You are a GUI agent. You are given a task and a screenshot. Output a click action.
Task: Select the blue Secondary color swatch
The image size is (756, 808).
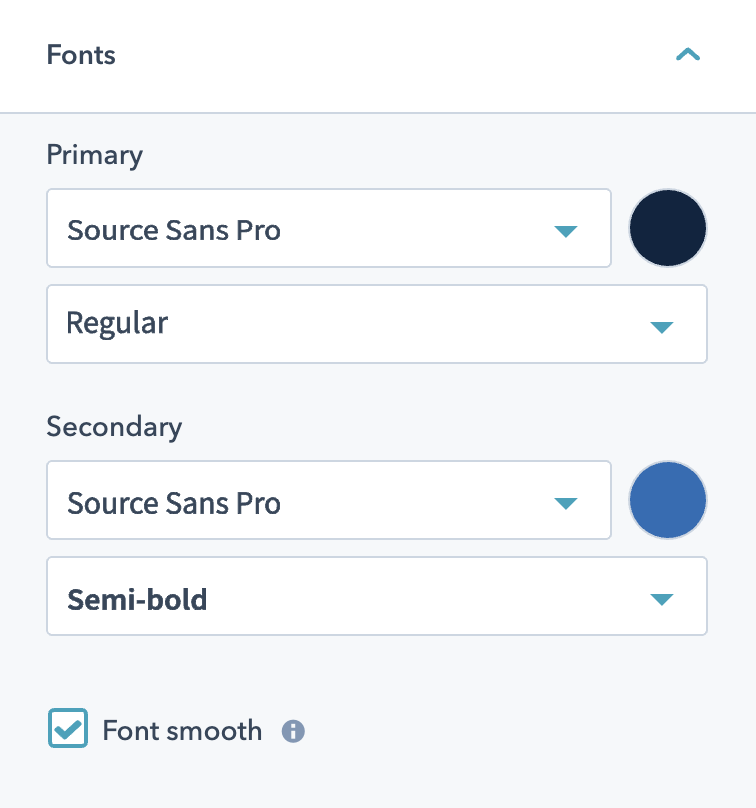[x=668, y=500]
